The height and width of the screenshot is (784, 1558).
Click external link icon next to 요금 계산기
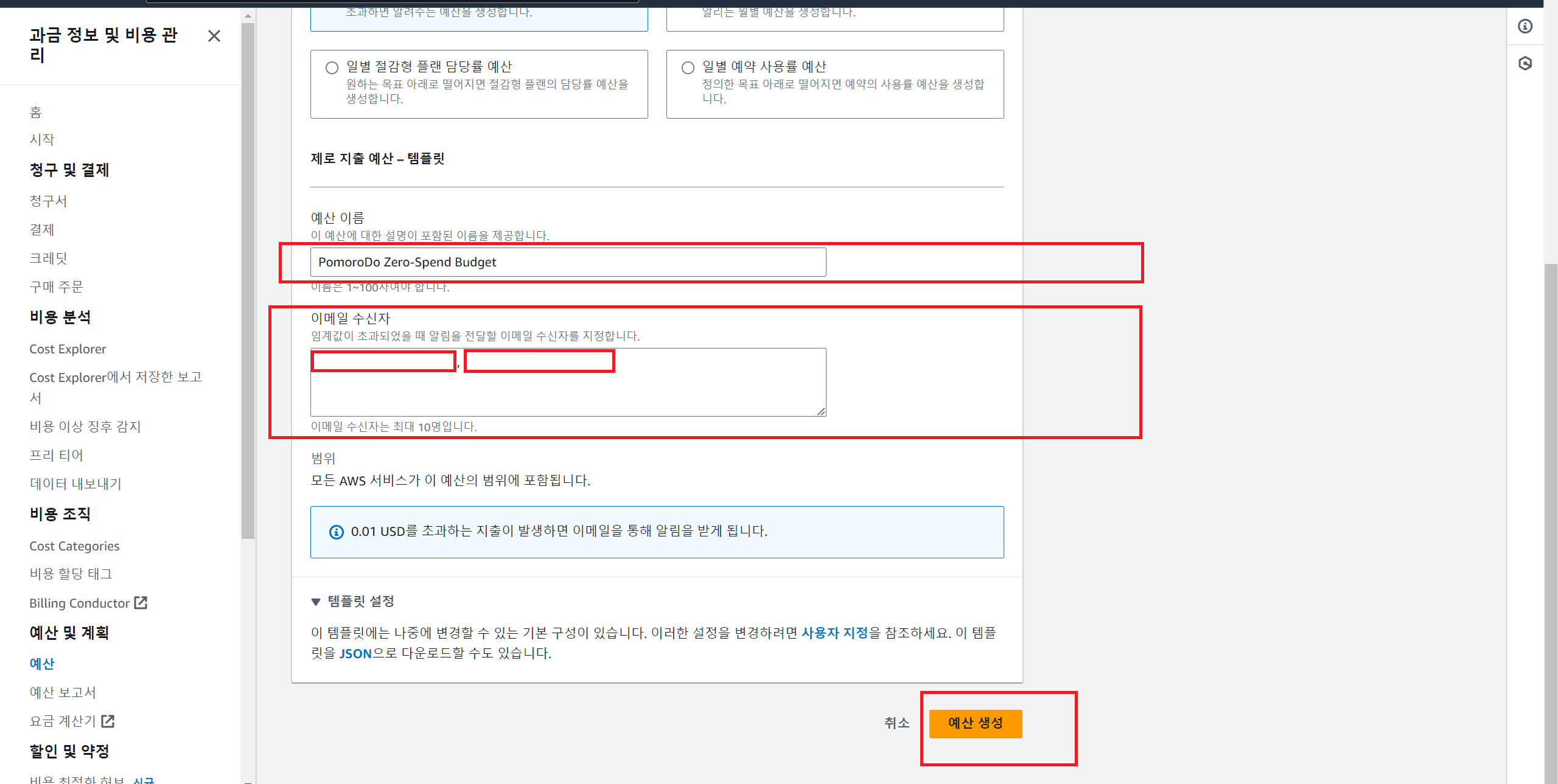coord(108,721)
